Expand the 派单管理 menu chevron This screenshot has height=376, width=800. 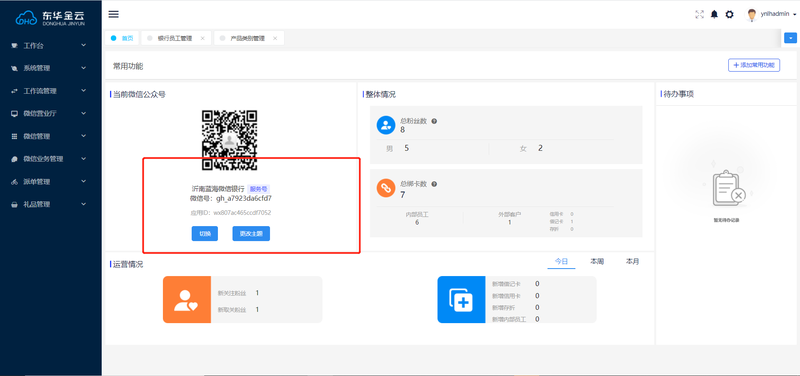click(x=84, y=181)
